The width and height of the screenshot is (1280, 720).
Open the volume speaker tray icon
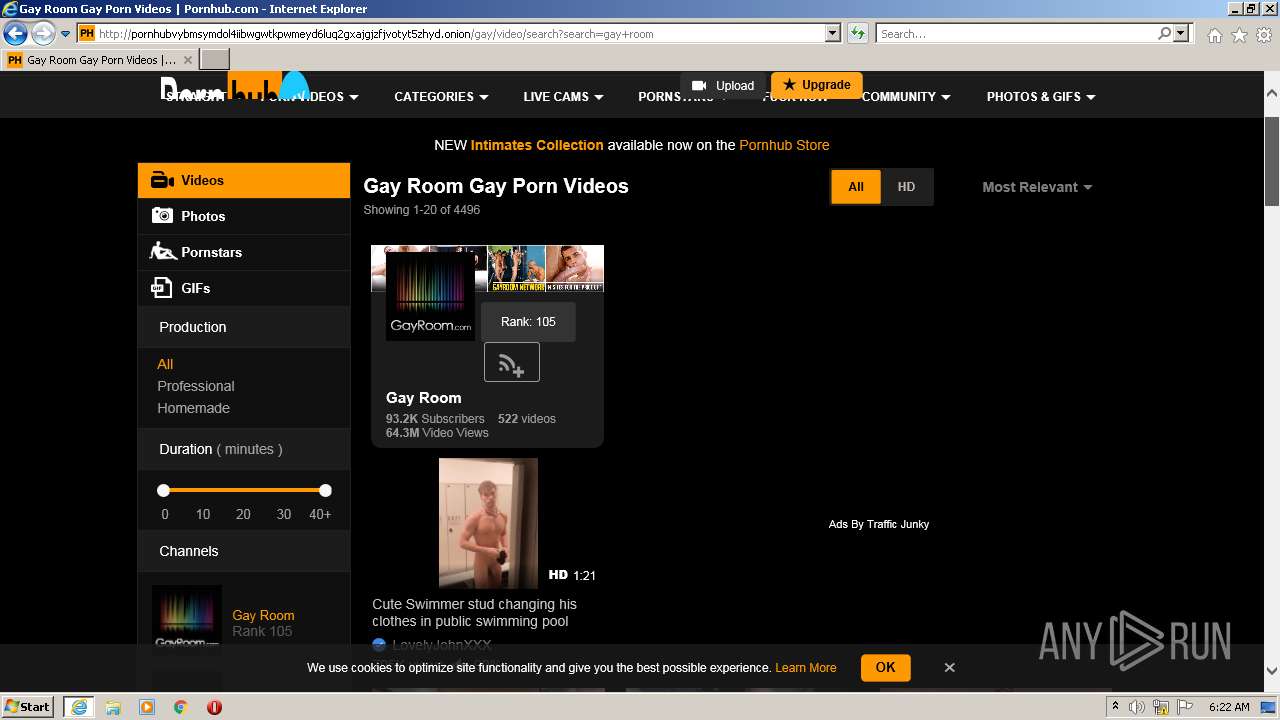1137,707
